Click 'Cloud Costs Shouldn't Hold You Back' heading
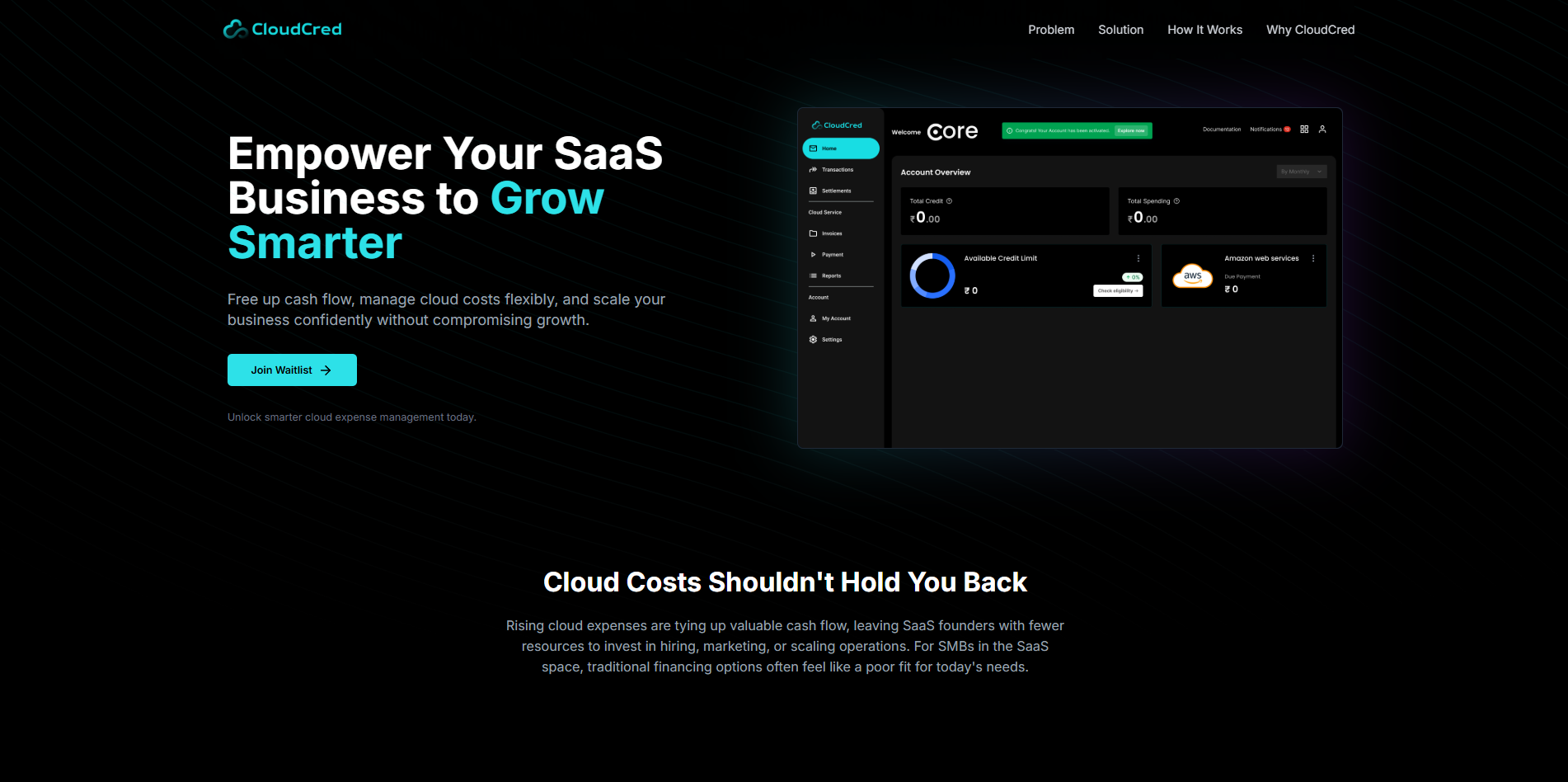 point(785,582)
